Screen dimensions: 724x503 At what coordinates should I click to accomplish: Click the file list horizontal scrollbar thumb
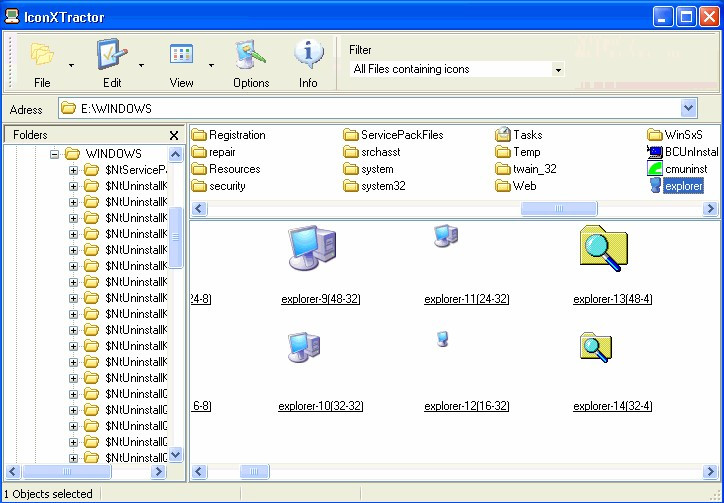559,209
